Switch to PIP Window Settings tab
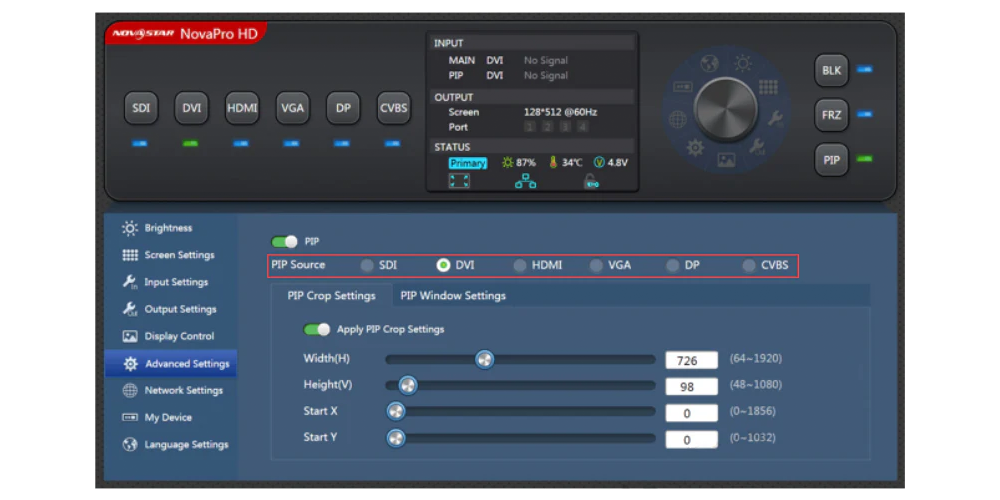 click(x=453, y=296)
